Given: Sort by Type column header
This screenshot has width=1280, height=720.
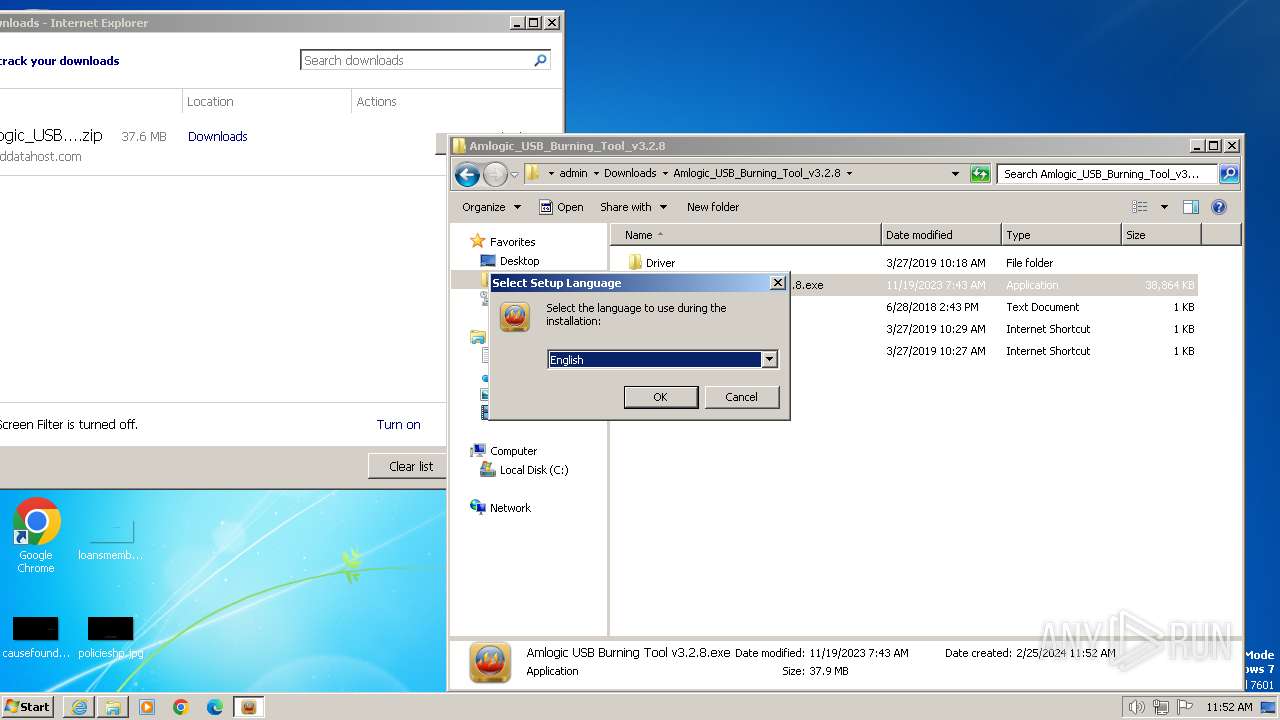Looking at the screenshot, I should (x=1061, y=235).
